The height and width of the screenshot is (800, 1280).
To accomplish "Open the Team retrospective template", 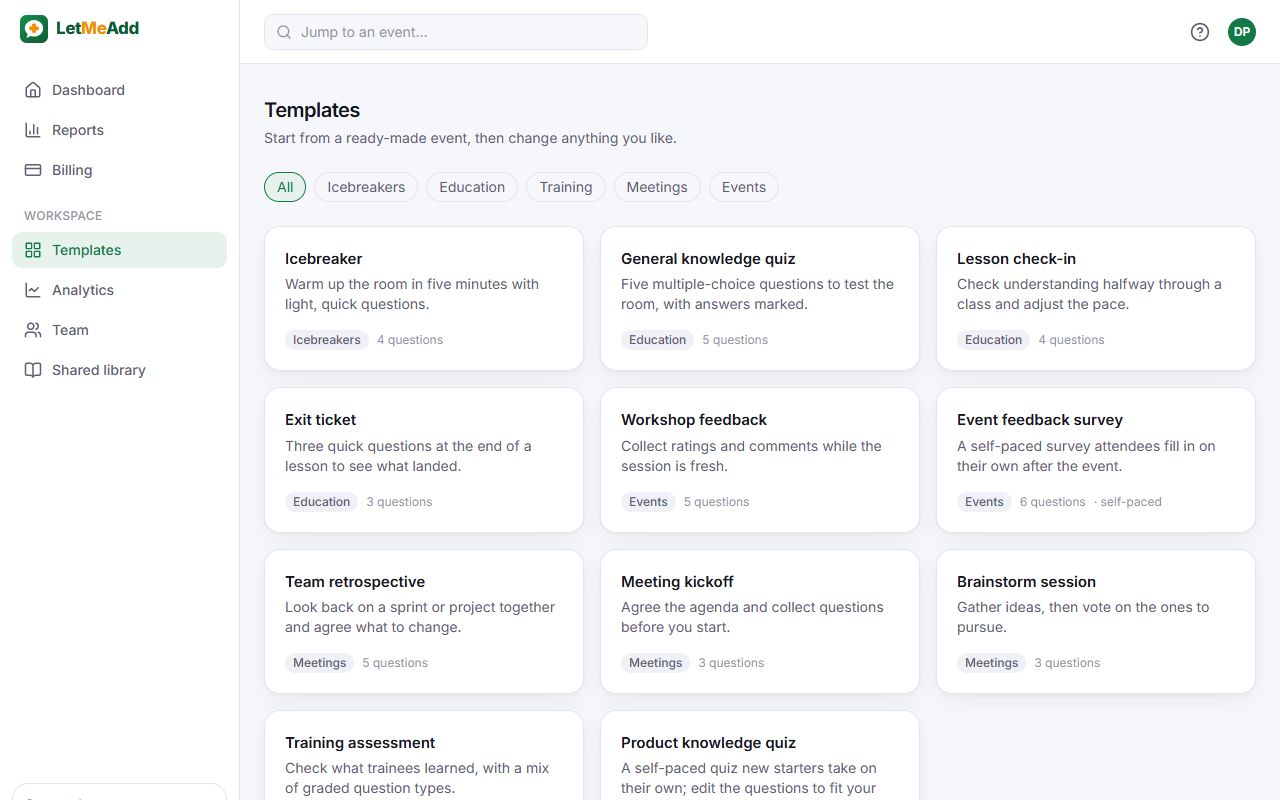I will (424, 621).
